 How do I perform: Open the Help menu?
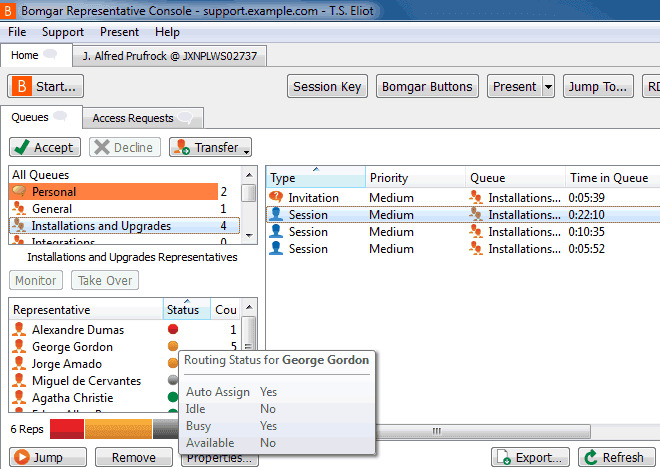pos(167,32)
